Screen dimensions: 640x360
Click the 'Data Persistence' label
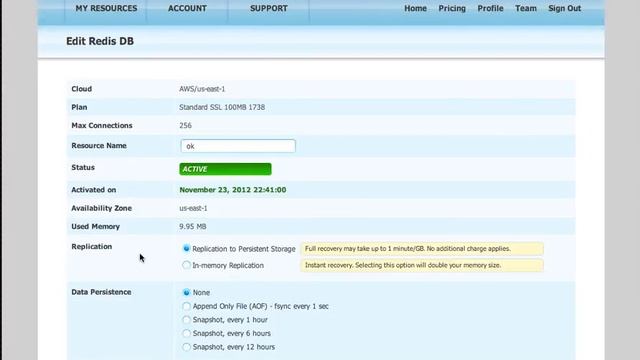(101, 292)
